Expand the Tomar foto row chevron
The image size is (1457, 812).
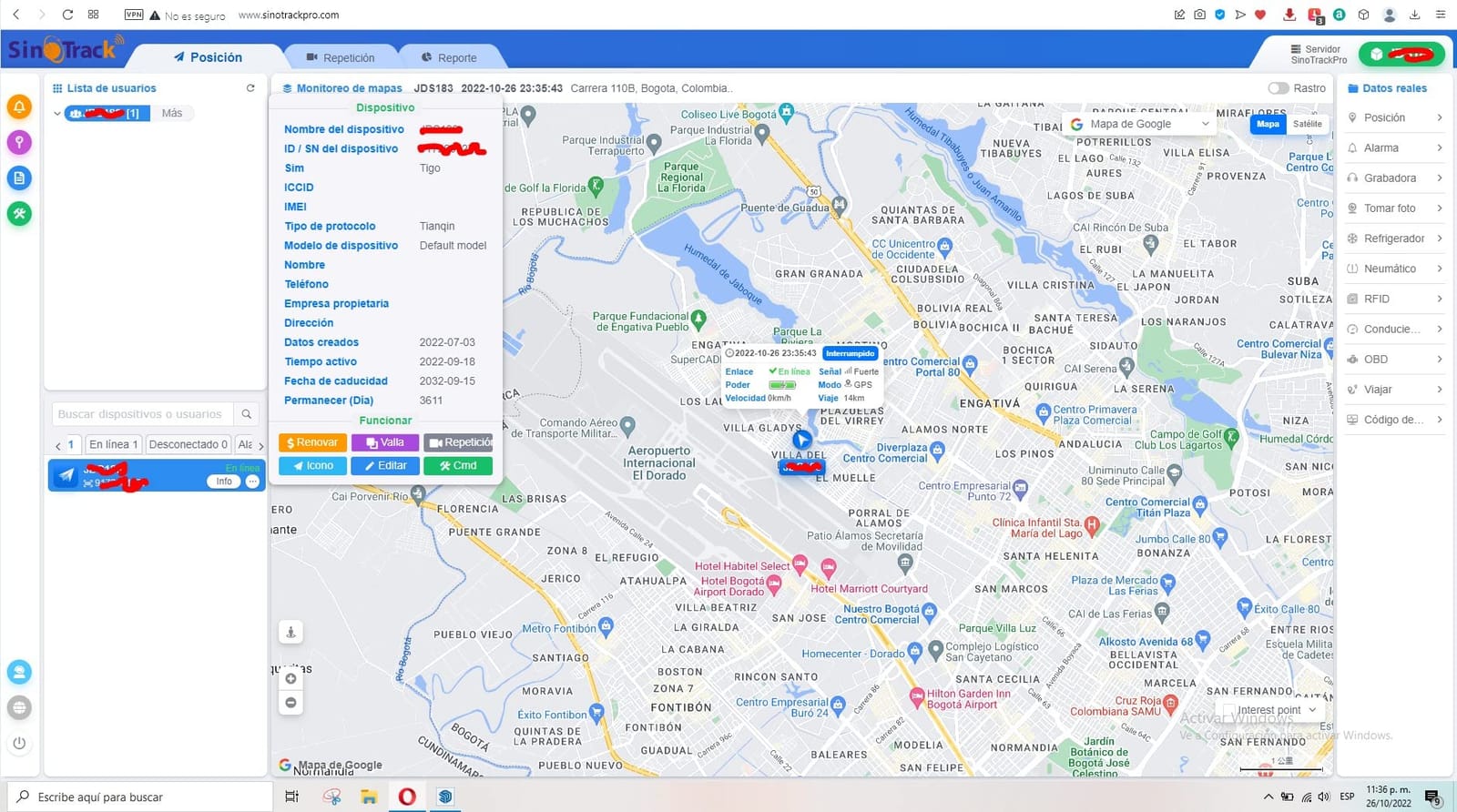point(1439,208)
